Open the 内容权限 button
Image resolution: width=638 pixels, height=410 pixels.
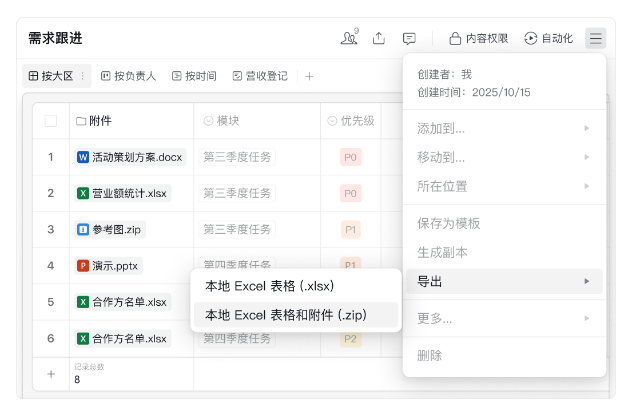tap(479, 38)
